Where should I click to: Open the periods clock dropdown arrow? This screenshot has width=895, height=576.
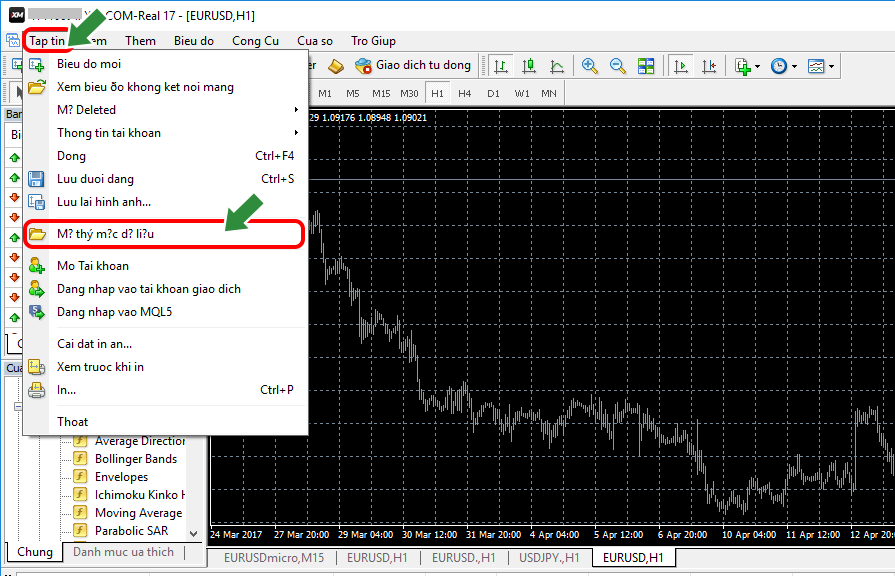coord(794,66)
